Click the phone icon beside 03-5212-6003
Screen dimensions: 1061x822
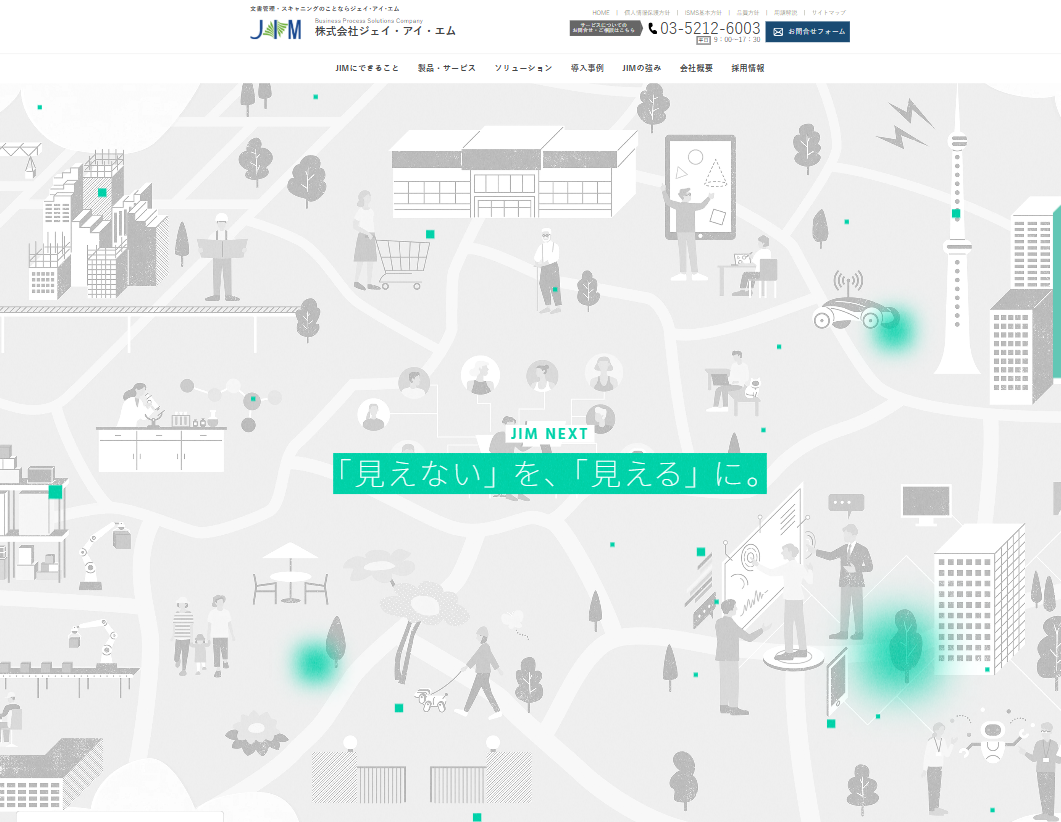click(x=652, y=28)
